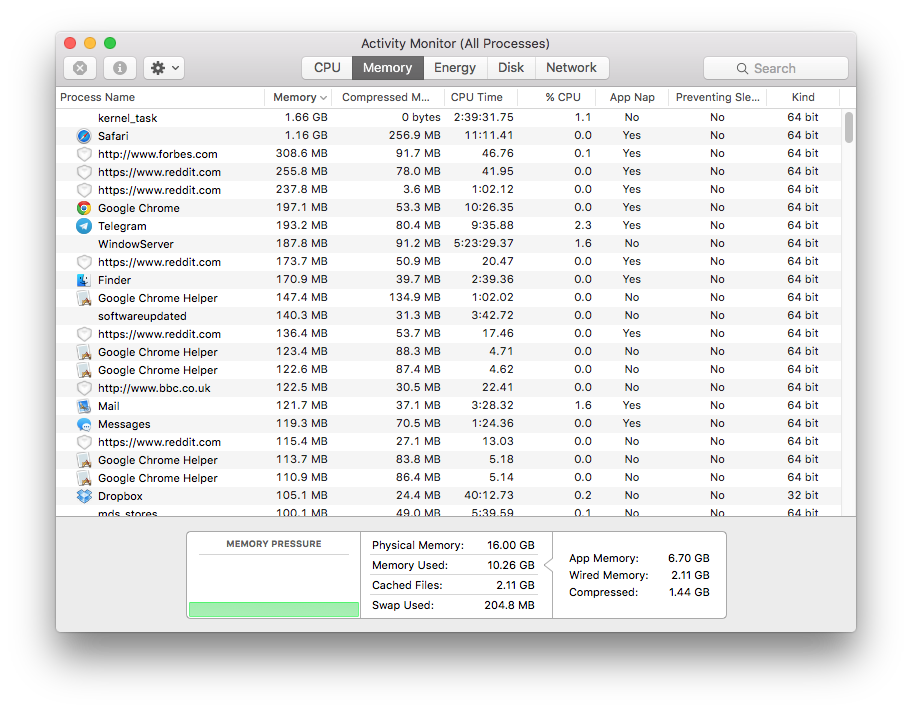Click the magnifier icon in Search field

coord(742,69)
